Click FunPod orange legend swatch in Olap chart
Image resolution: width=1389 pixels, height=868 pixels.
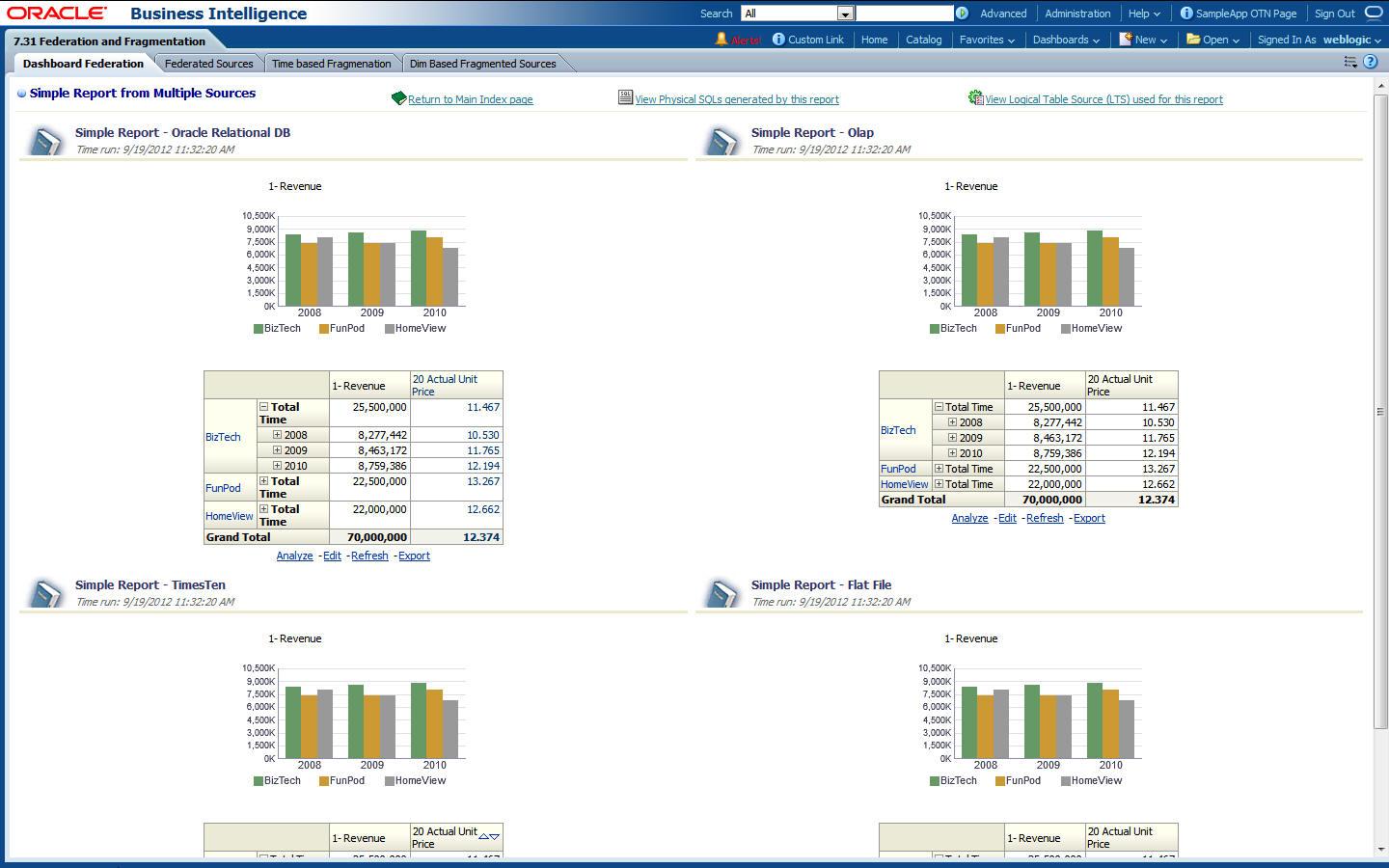(x=1000, y=329)
